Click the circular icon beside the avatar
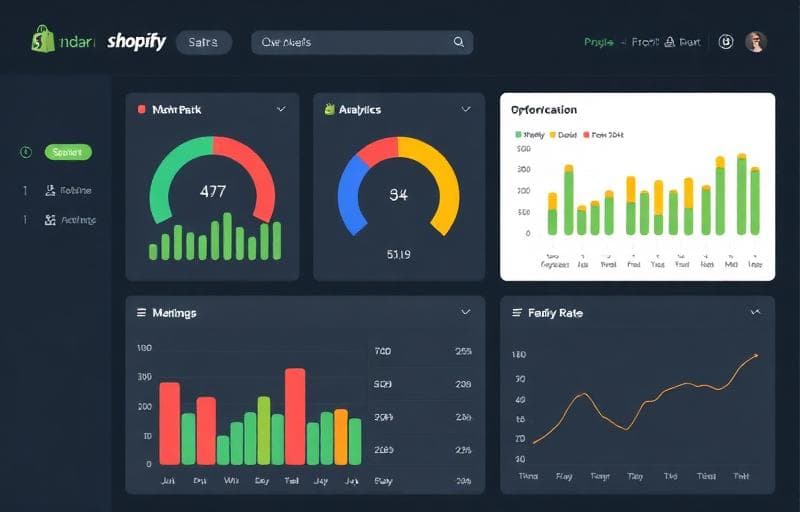800x512 pixels. pos(726,42)
